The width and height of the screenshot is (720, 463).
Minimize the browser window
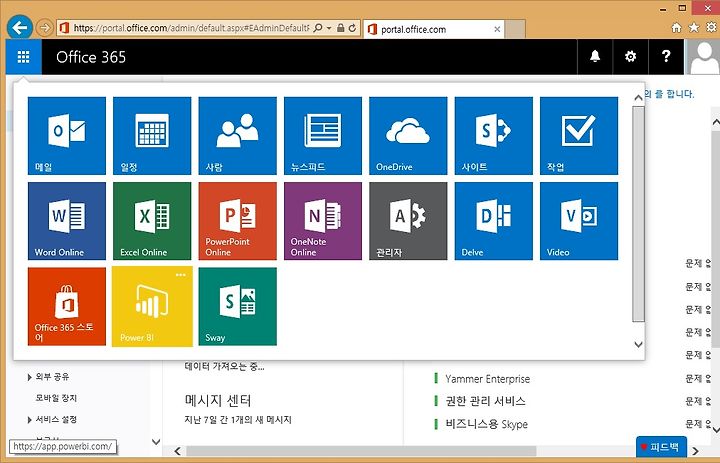tap(663, 9)
